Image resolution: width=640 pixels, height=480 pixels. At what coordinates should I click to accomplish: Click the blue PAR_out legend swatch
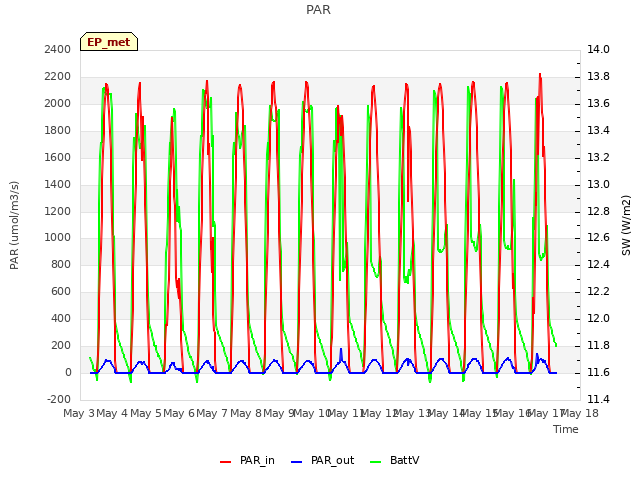coord(297,462)
